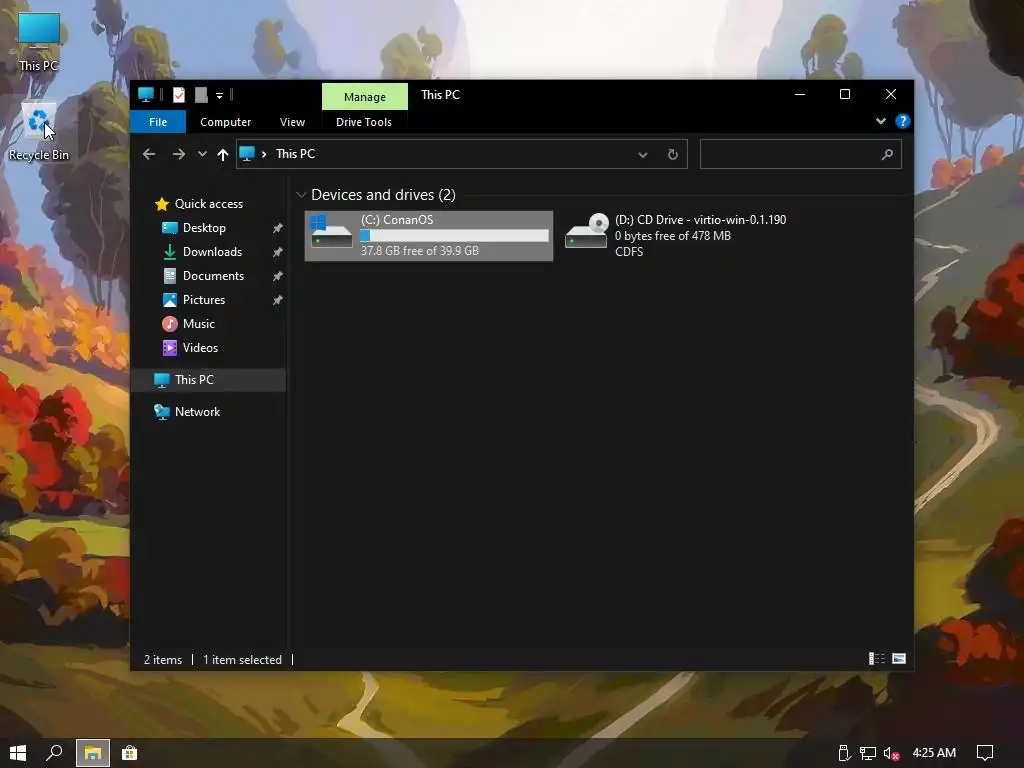This screenshot has width=1024, height=768.
Task: Click the USB safely remove tray icon
Action: point(843,754)
